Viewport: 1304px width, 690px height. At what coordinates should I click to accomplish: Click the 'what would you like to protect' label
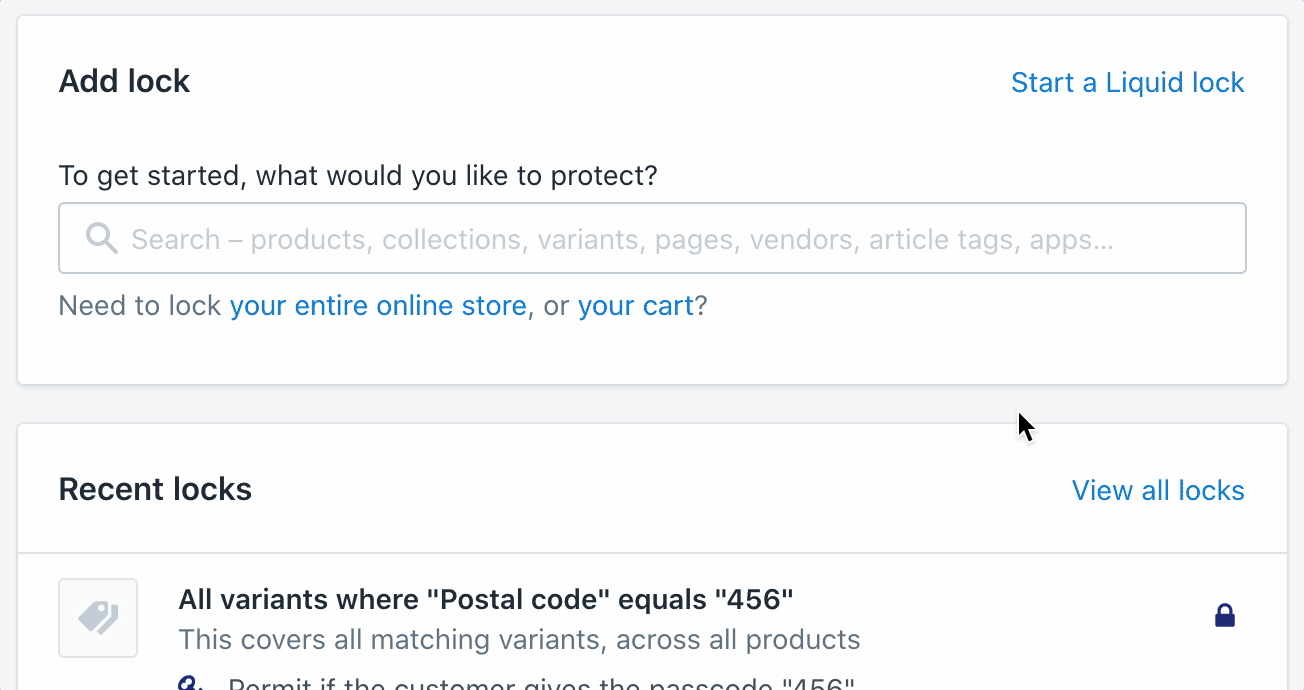click(358, 176)
